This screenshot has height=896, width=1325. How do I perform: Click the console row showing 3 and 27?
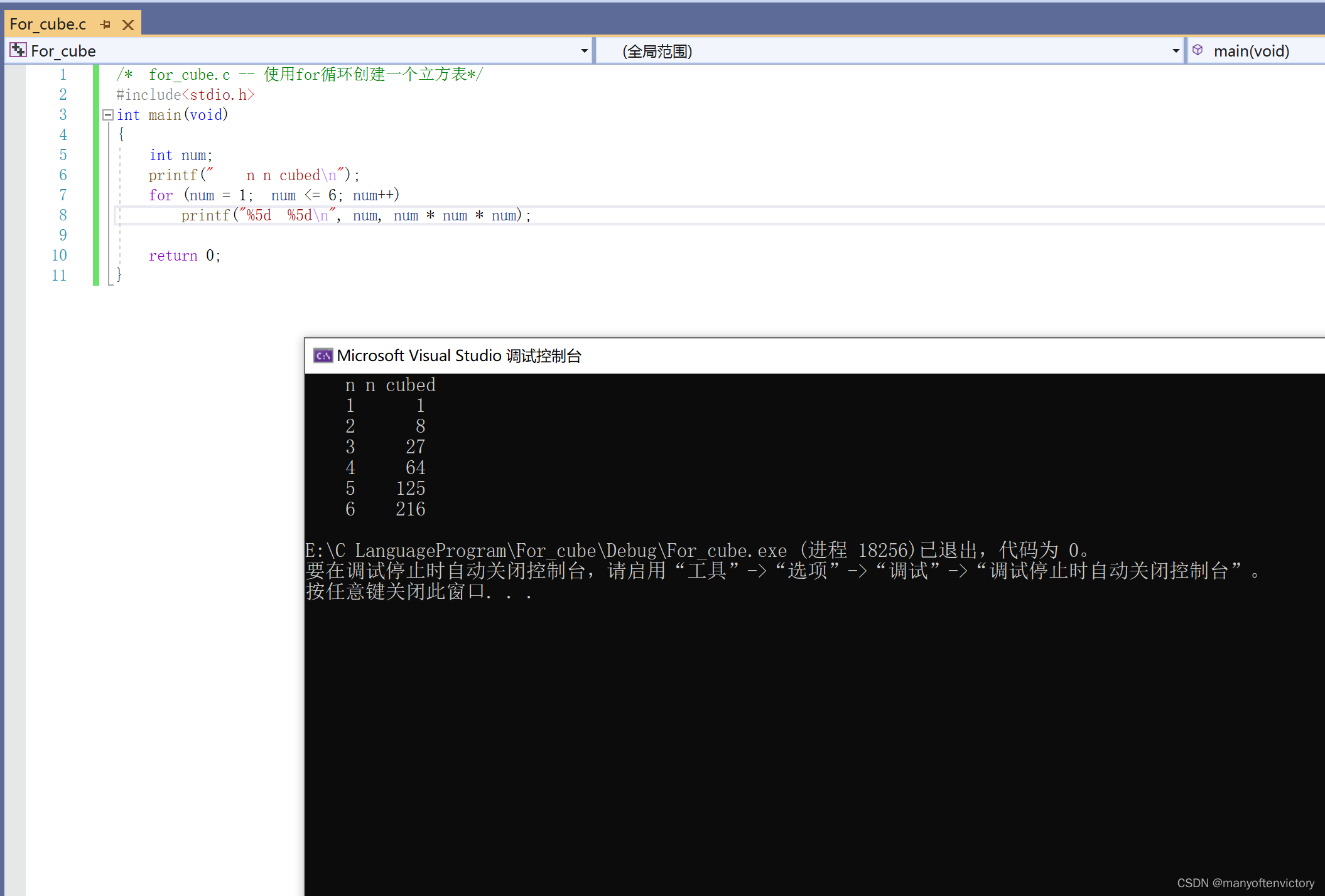pos(385,447)
